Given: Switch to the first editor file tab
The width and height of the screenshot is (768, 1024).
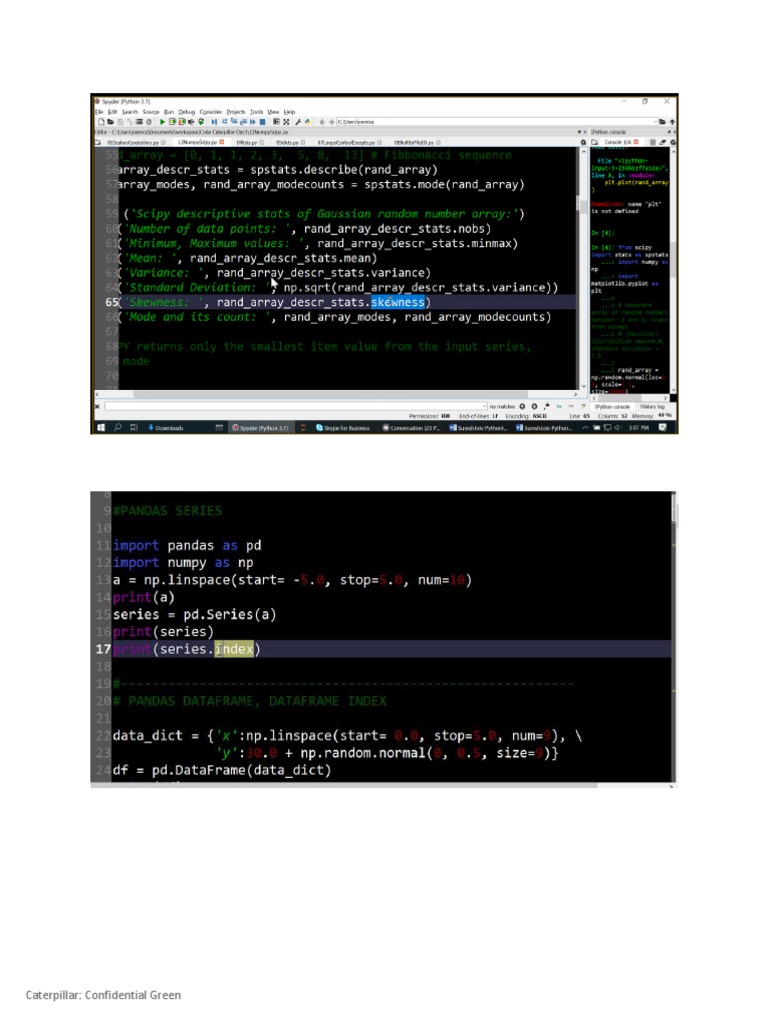Looking at the screenshot, I should click(136, 142).
